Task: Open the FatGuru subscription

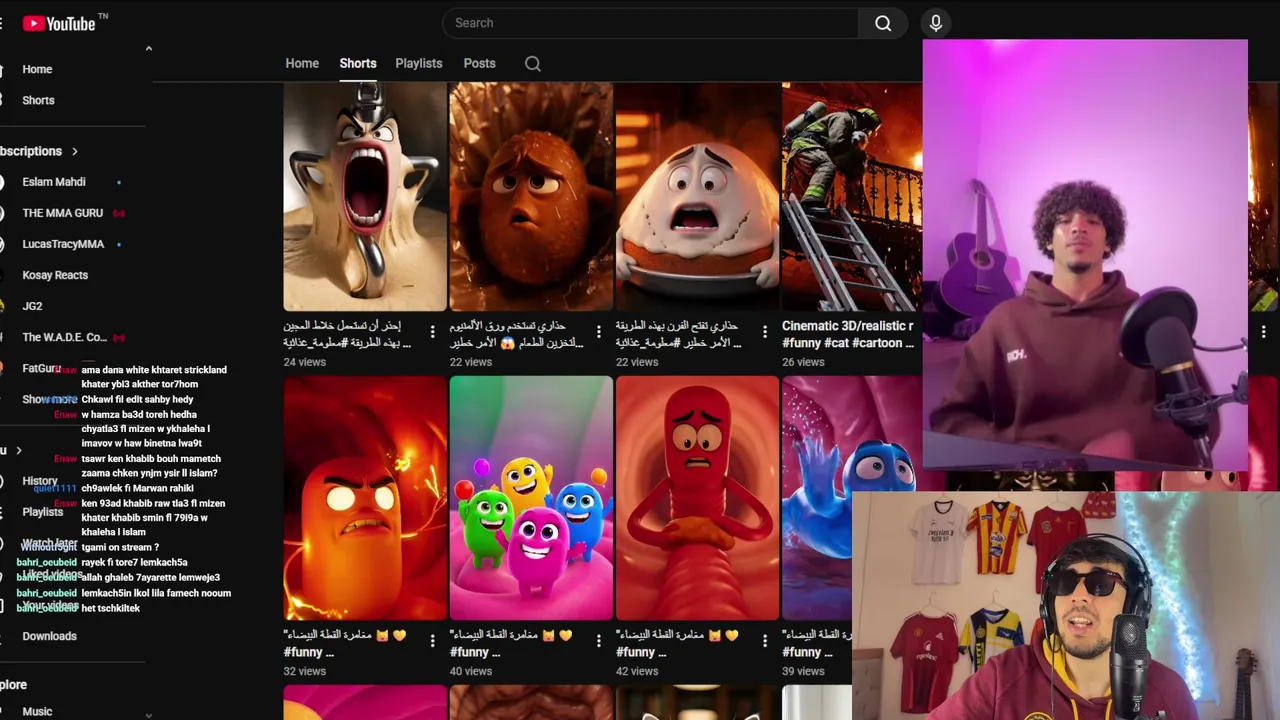Action: 41,368
